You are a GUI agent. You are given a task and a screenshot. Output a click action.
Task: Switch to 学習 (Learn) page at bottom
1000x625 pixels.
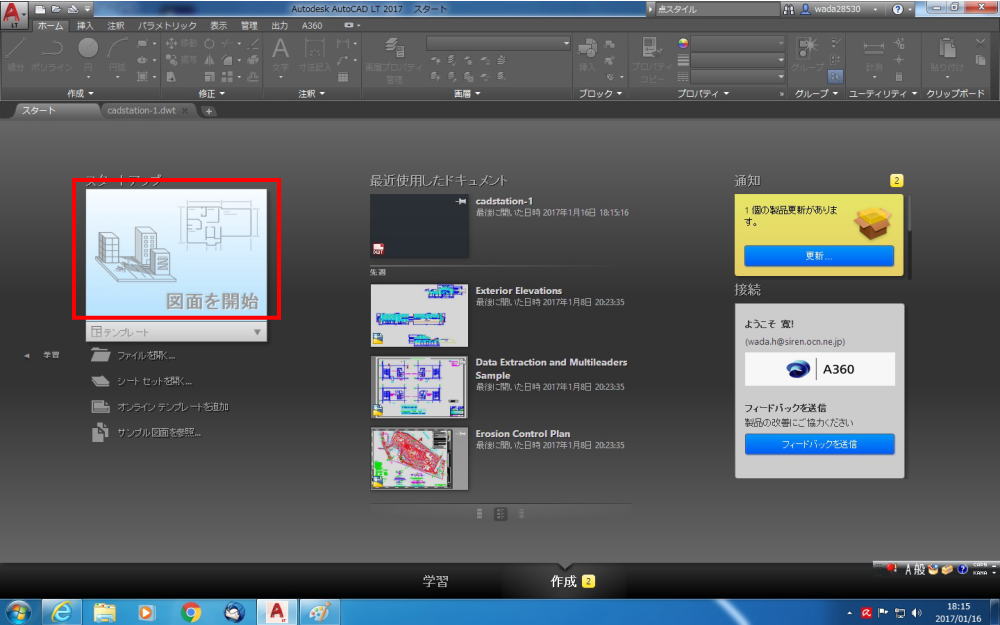[436, 581]
